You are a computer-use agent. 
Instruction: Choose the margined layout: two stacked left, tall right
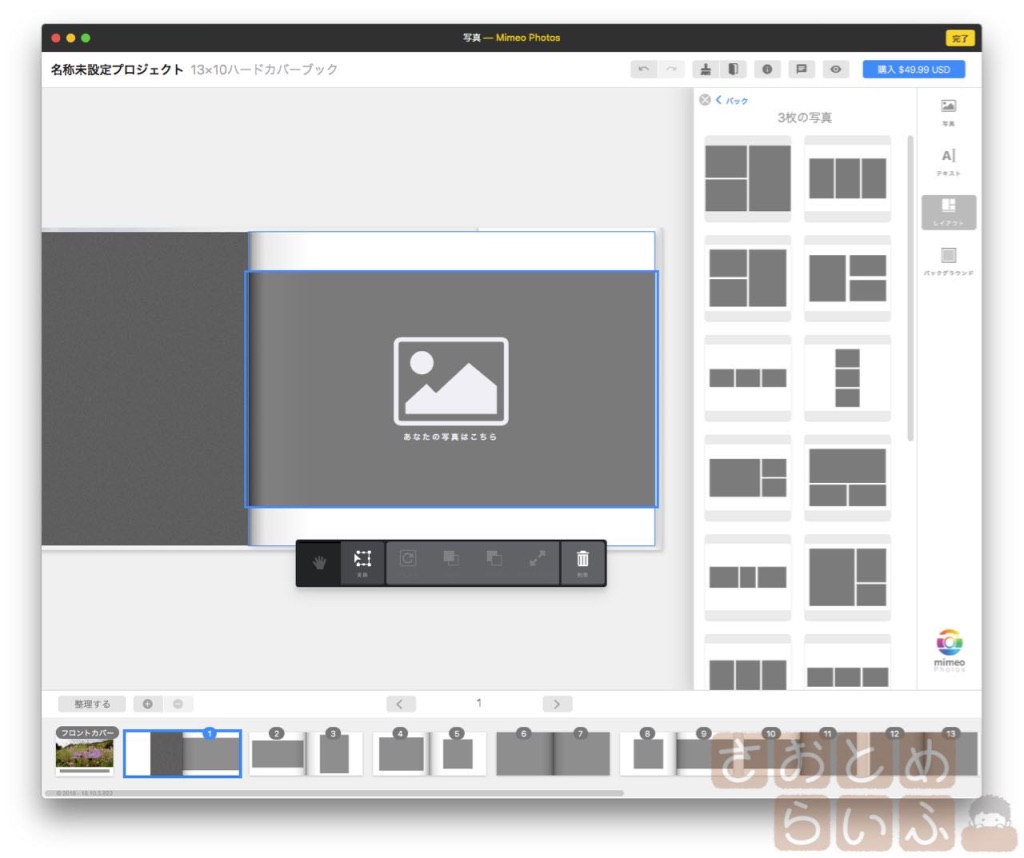(x=748, y=278)
